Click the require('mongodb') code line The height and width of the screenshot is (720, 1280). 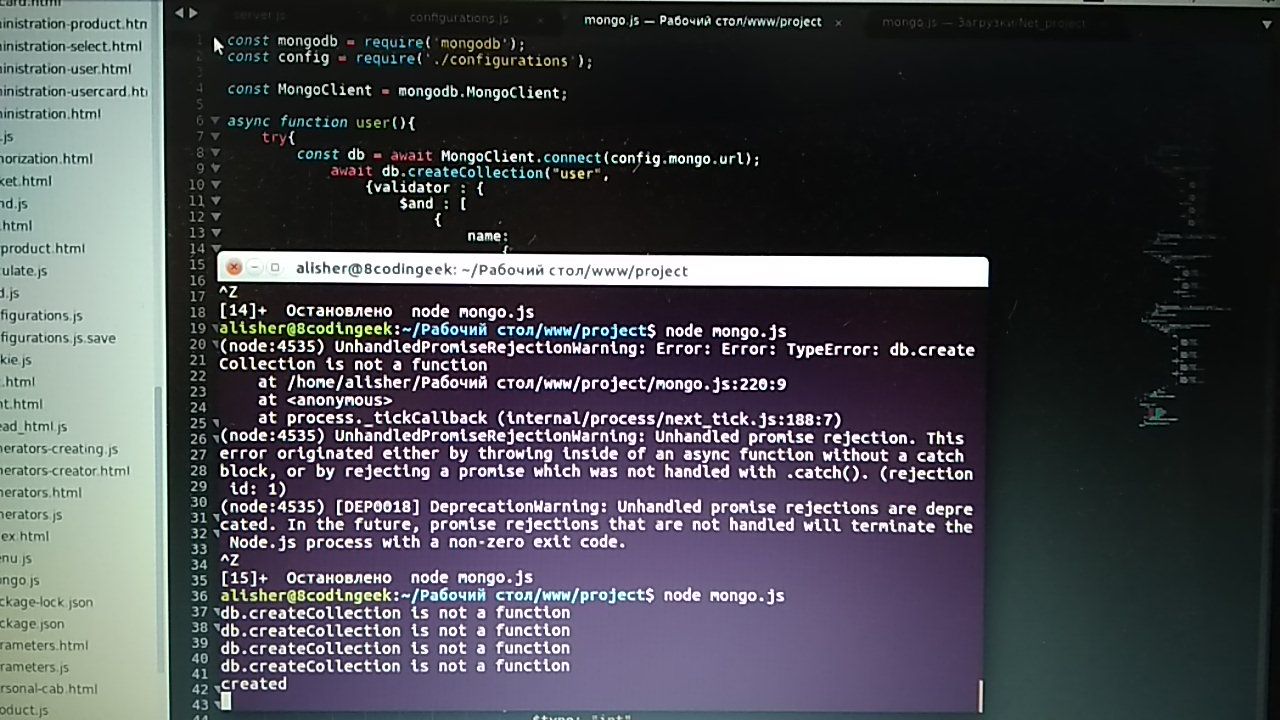(376, 43)
